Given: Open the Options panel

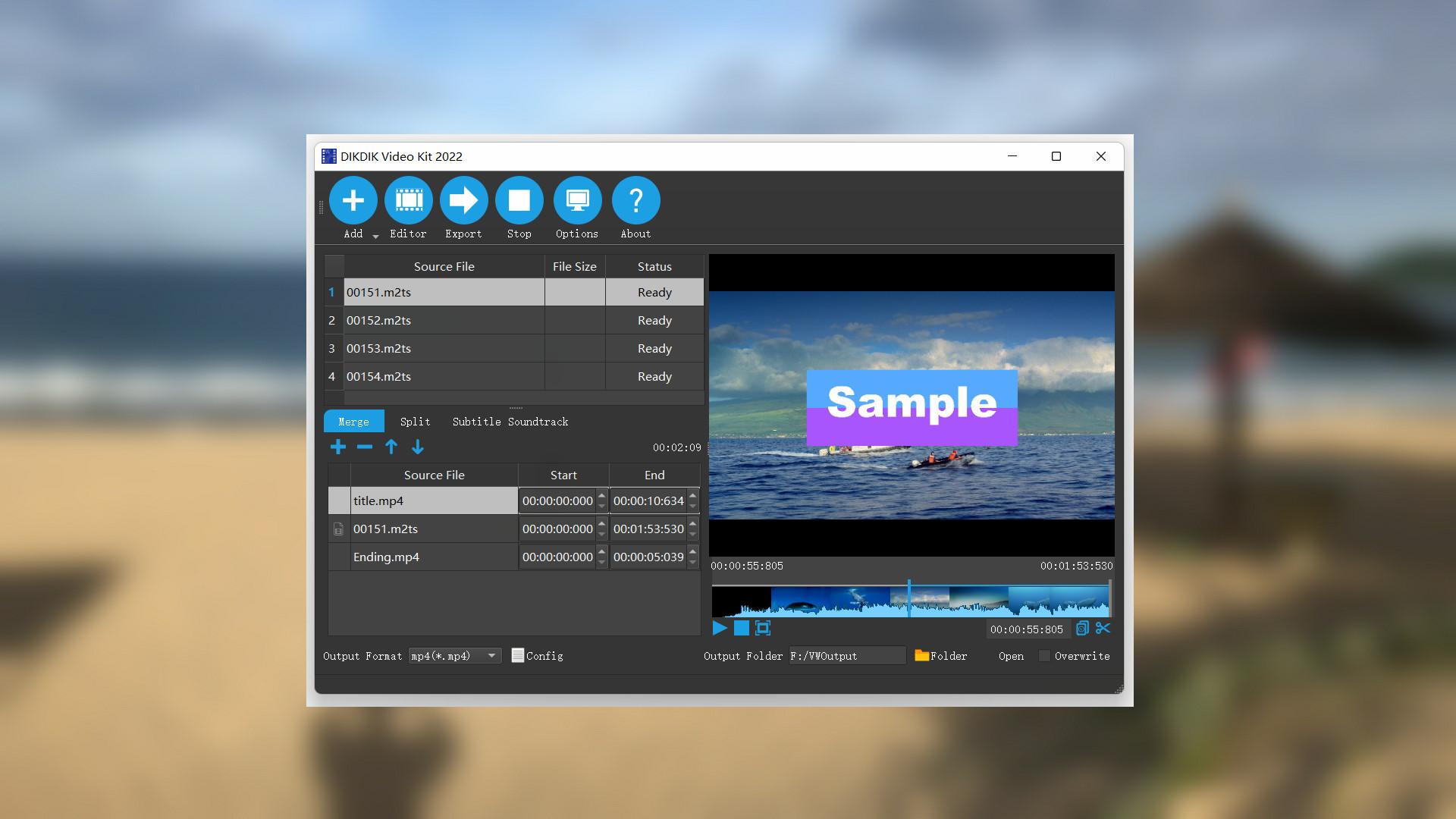Looking at the screenshot, I should click(x=576, y=201).
